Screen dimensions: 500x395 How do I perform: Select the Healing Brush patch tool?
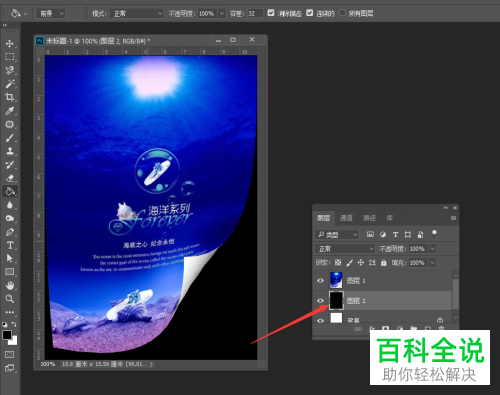pyautogui.click(x=10, y=124)
